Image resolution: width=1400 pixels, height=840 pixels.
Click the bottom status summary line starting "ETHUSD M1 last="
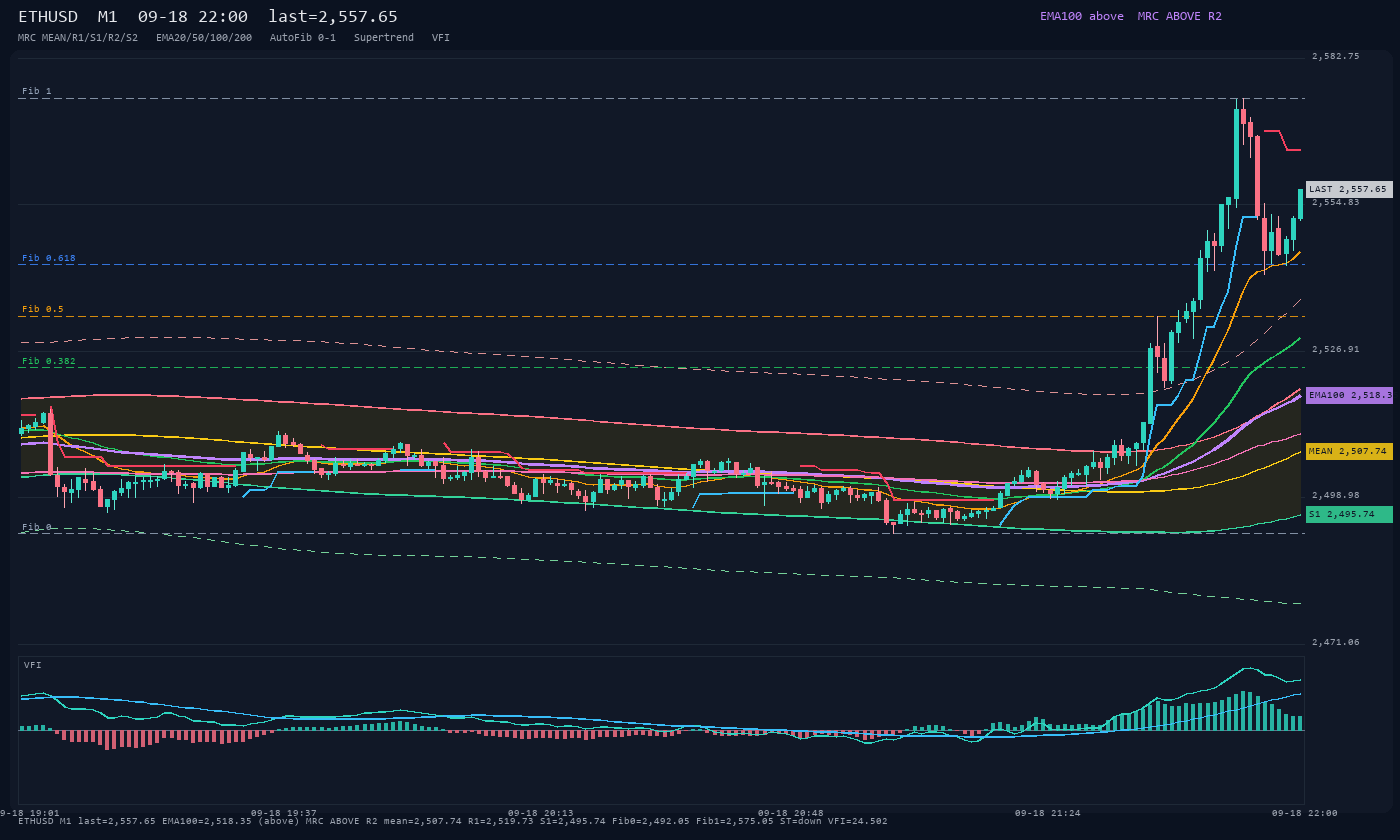pos(453,821)
